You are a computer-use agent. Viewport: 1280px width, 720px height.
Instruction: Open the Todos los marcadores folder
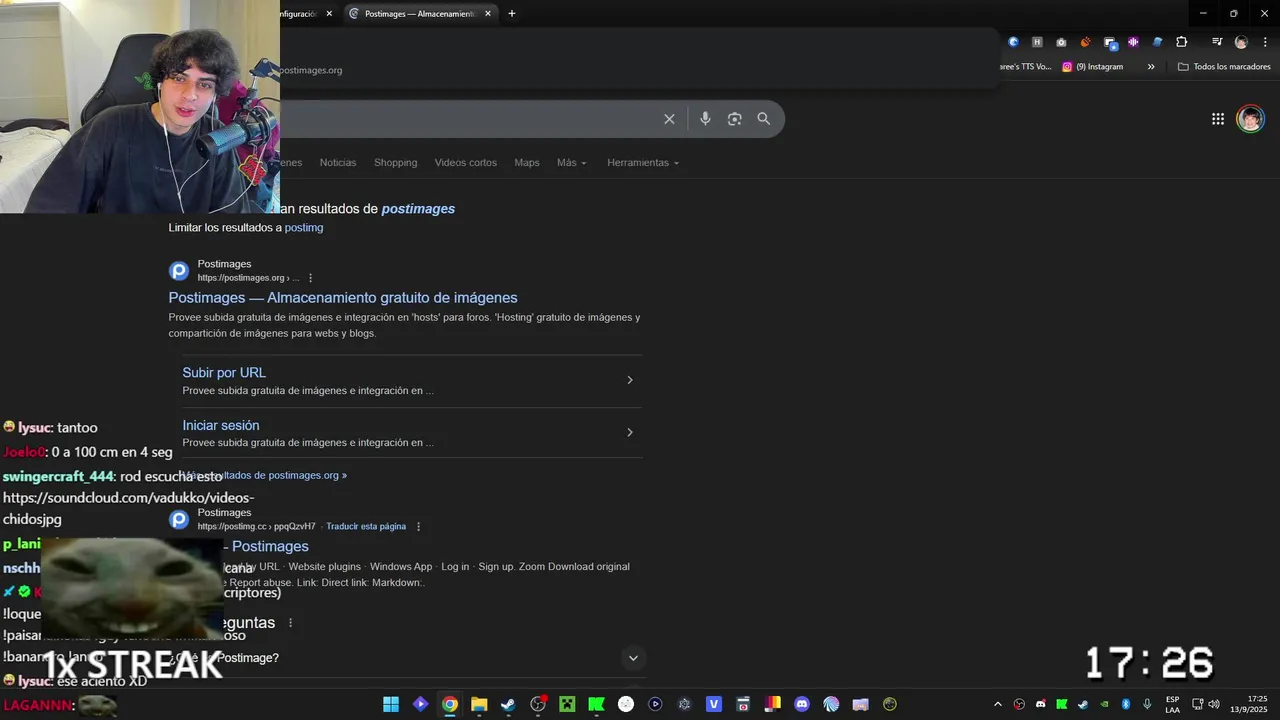[x=1225, y=67]
